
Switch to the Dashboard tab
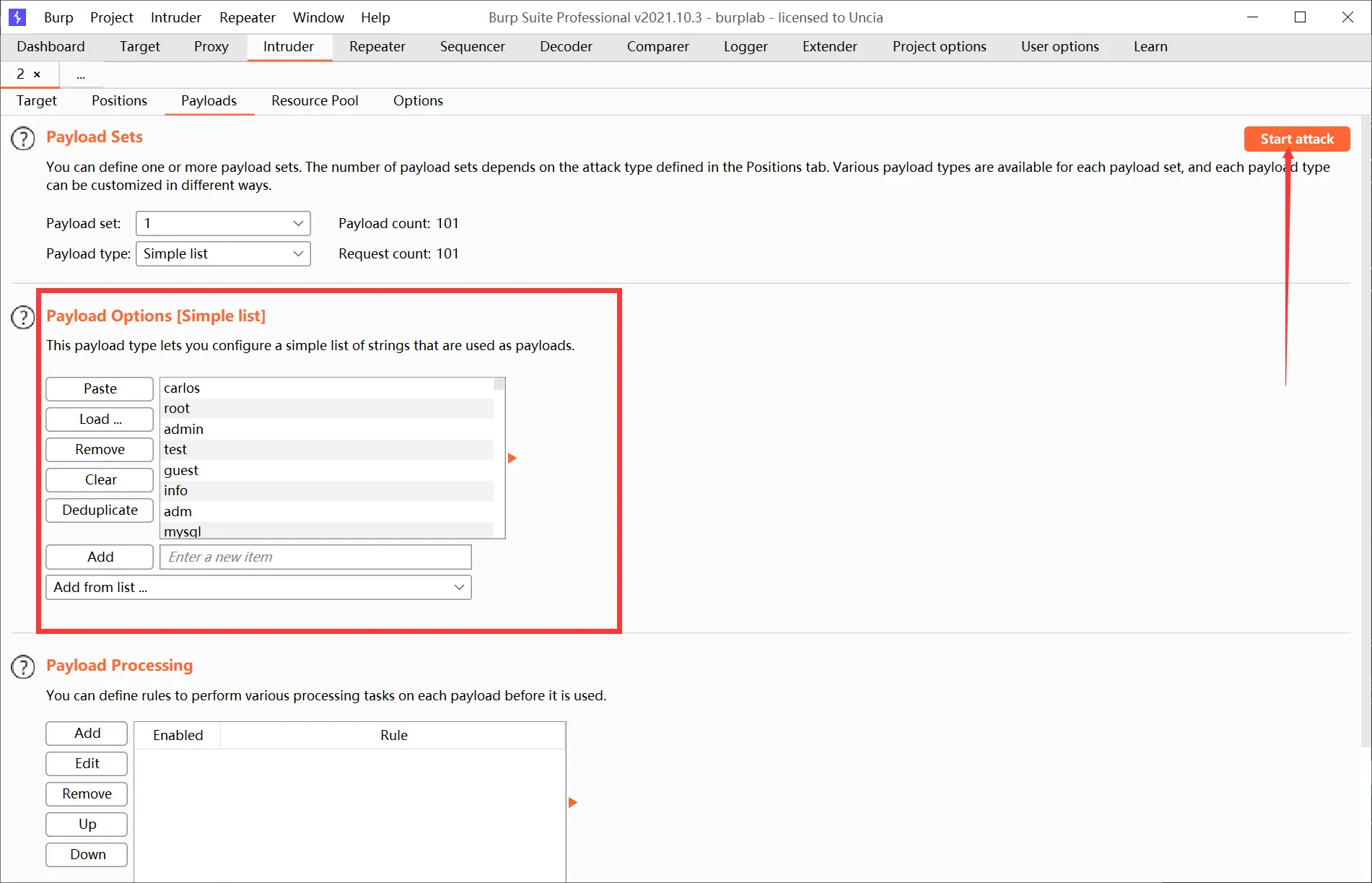click(x=51, y=47)
